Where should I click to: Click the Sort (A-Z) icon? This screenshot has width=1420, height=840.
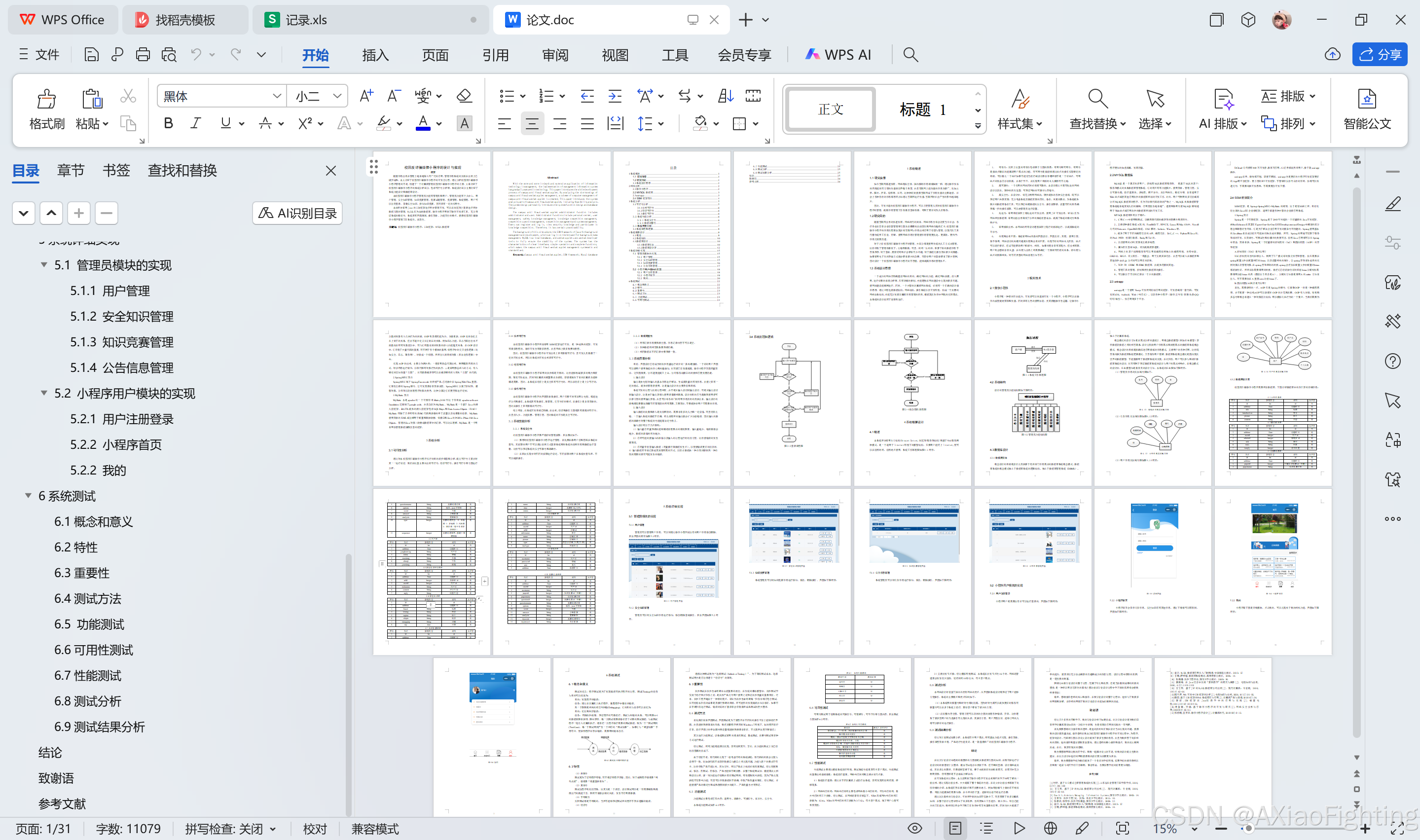(726, 96)
